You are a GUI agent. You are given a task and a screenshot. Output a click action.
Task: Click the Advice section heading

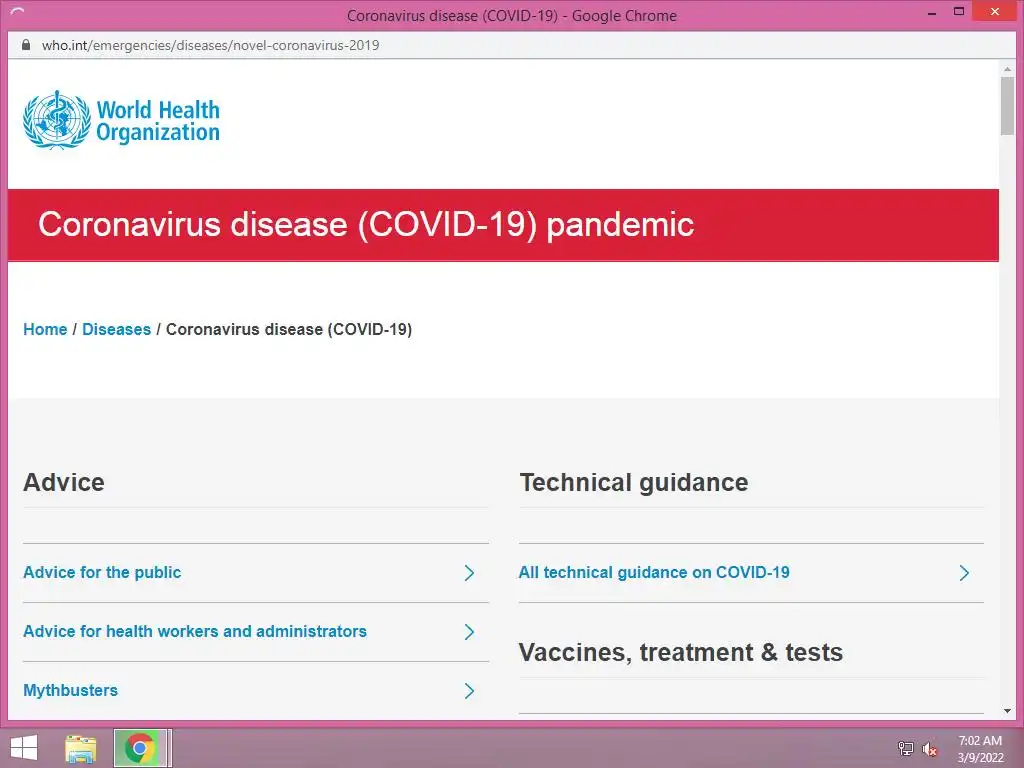[64, 483]
